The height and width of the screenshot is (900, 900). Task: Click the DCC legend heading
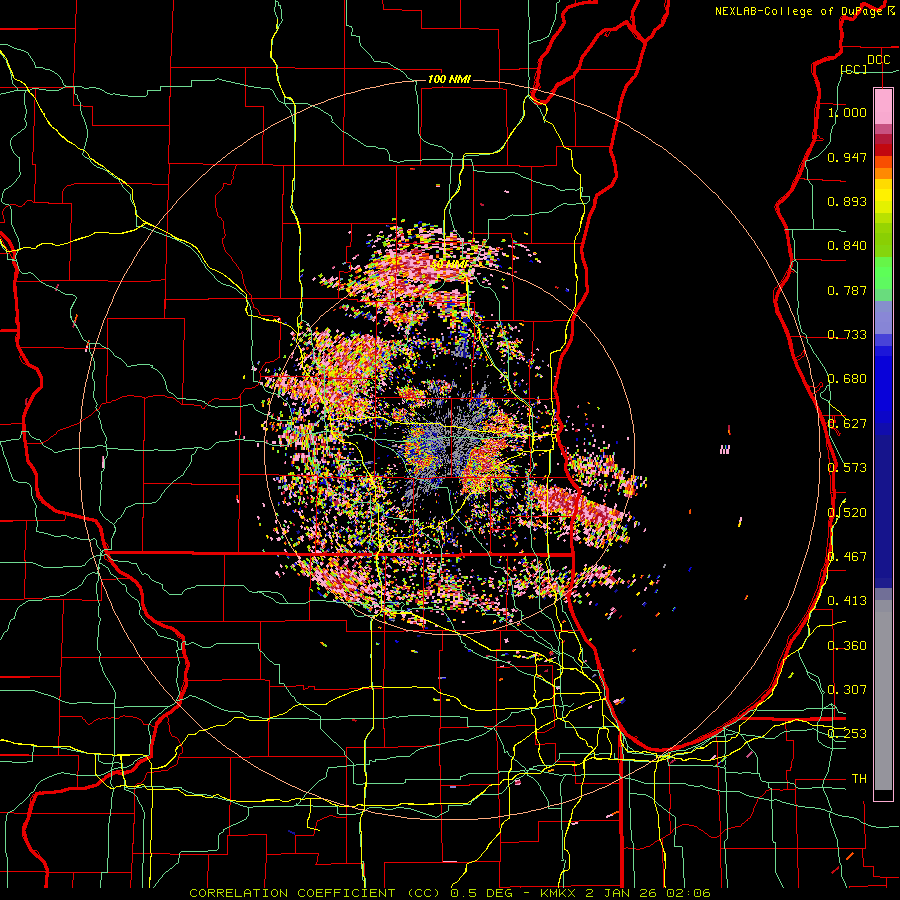point(878,60)
